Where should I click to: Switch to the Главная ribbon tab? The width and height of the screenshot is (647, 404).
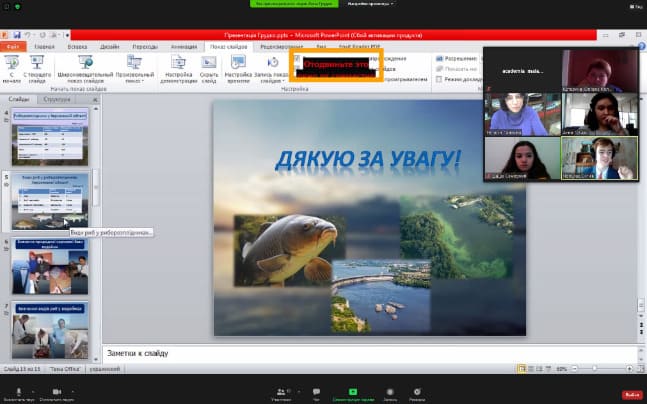tap(45, 47)
